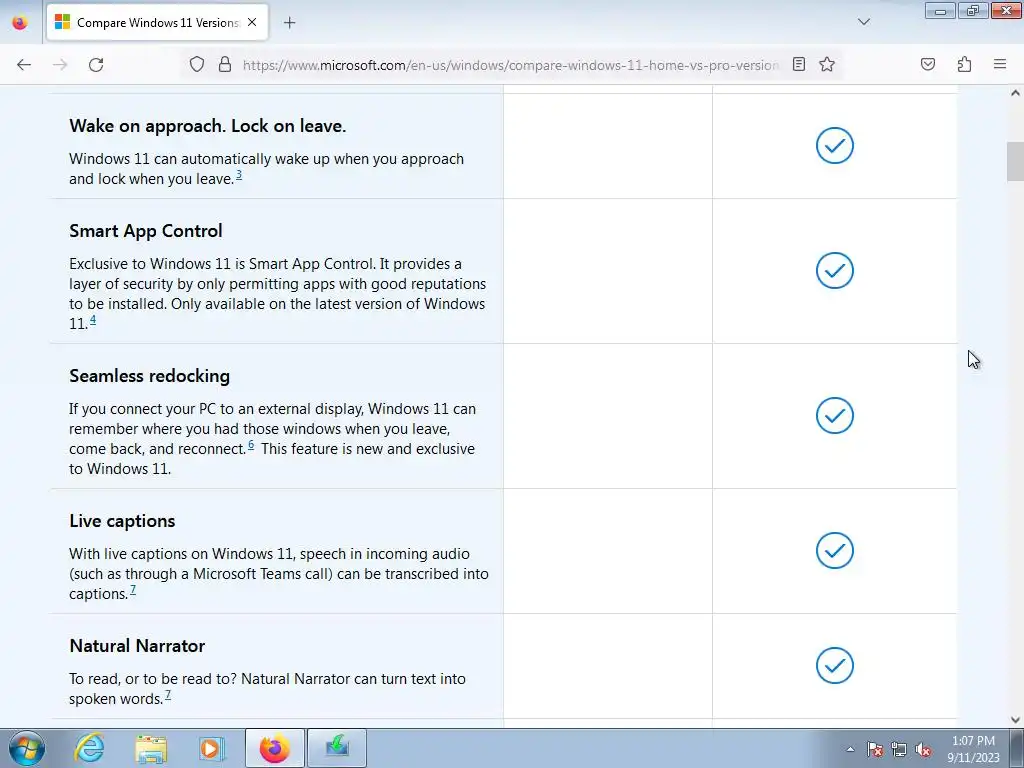Switch to Firefox taskbar button
The height and width of the screenshot is (768, 1024).
click(x=275, y=748)
